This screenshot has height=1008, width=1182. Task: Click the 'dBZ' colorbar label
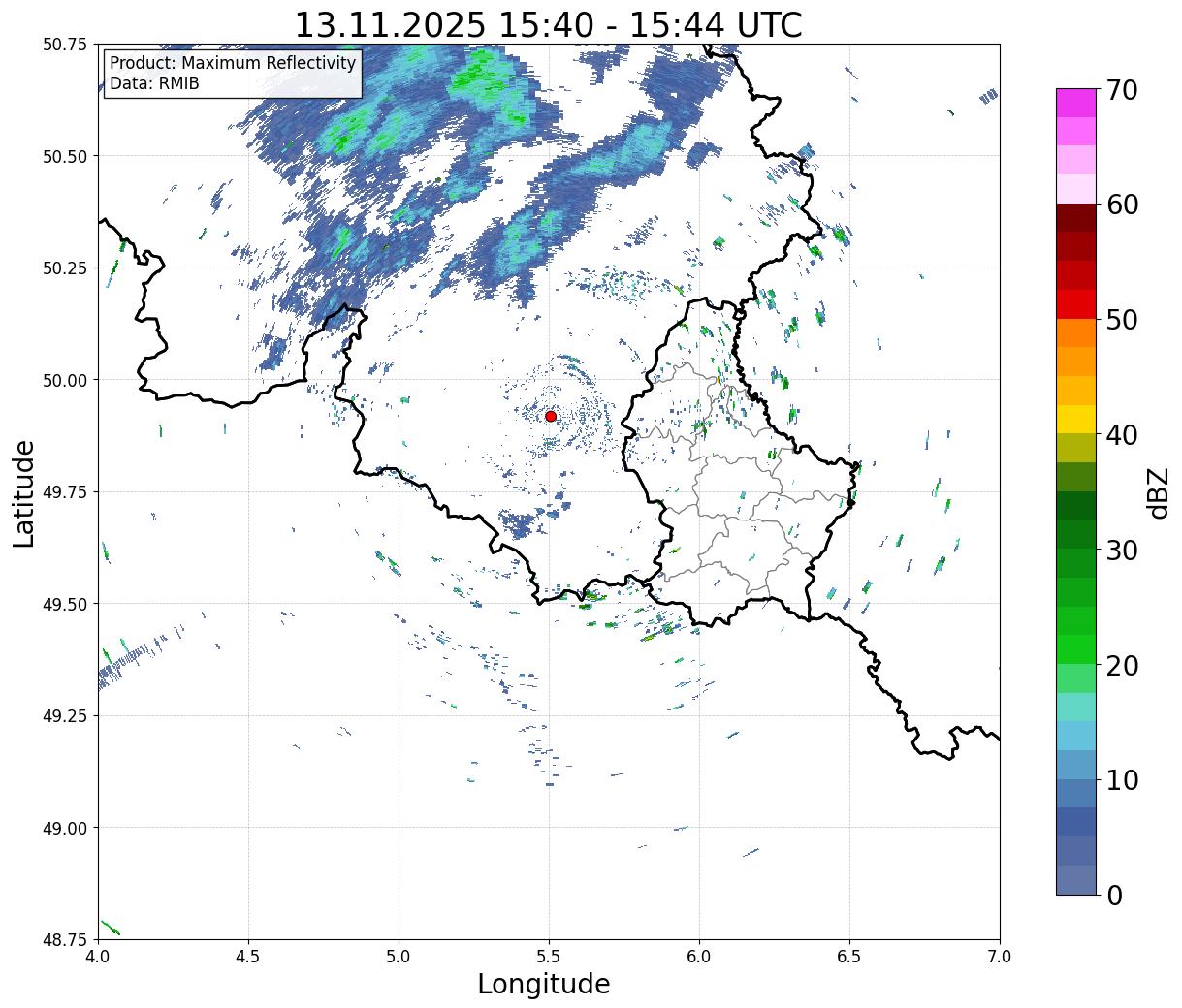coord(1158,492)
